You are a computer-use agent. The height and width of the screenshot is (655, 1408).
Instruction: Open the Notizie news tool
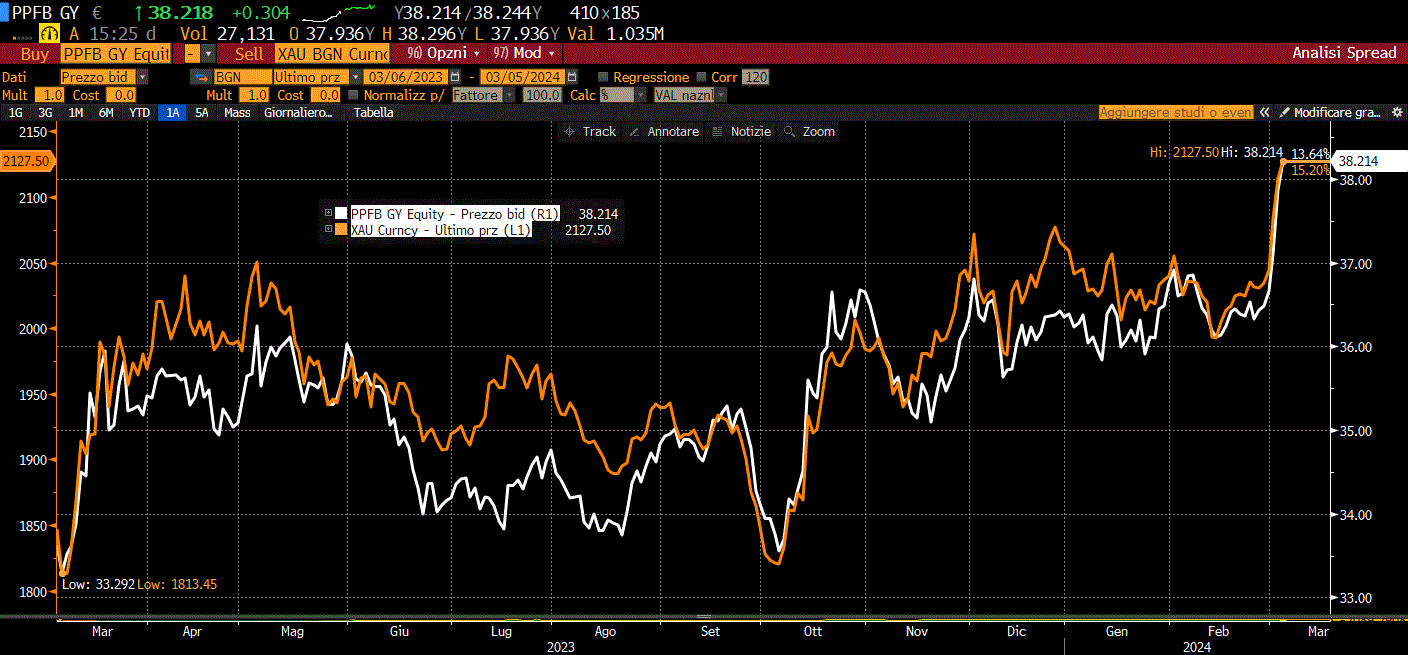click(743, 132)
